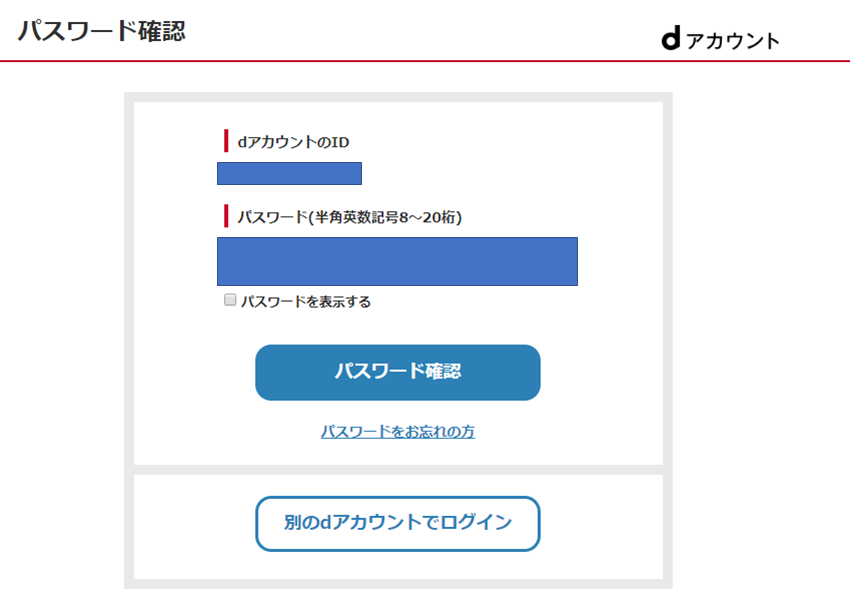
Task: Choose 別のdアカウントでログイン
Action: pos(398,524)
